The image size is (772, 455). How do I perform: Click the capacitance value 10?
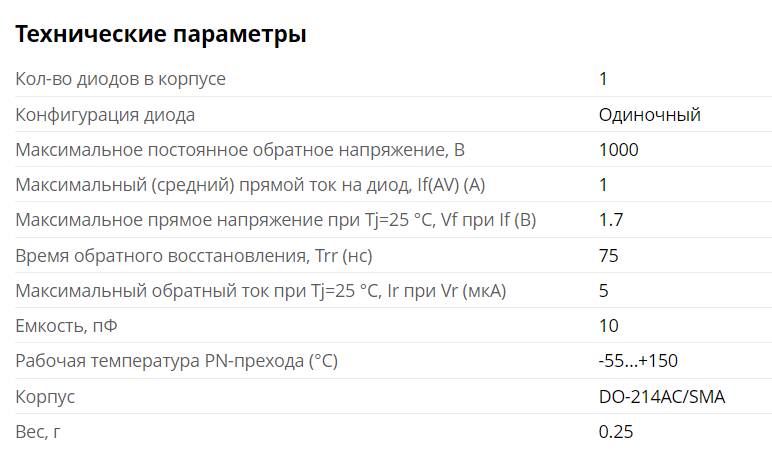609,326
